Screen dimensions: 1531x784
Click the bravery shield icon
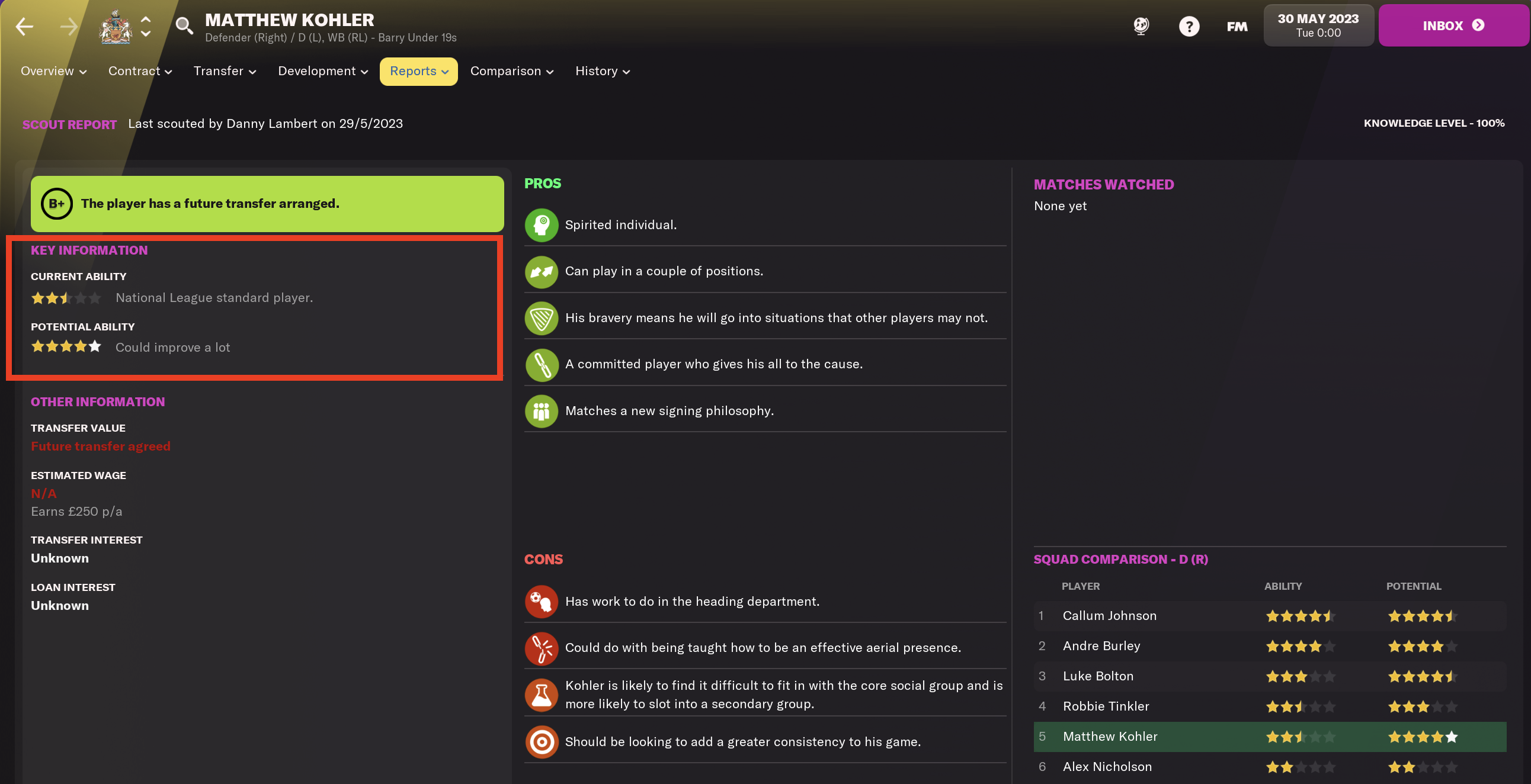542,319
